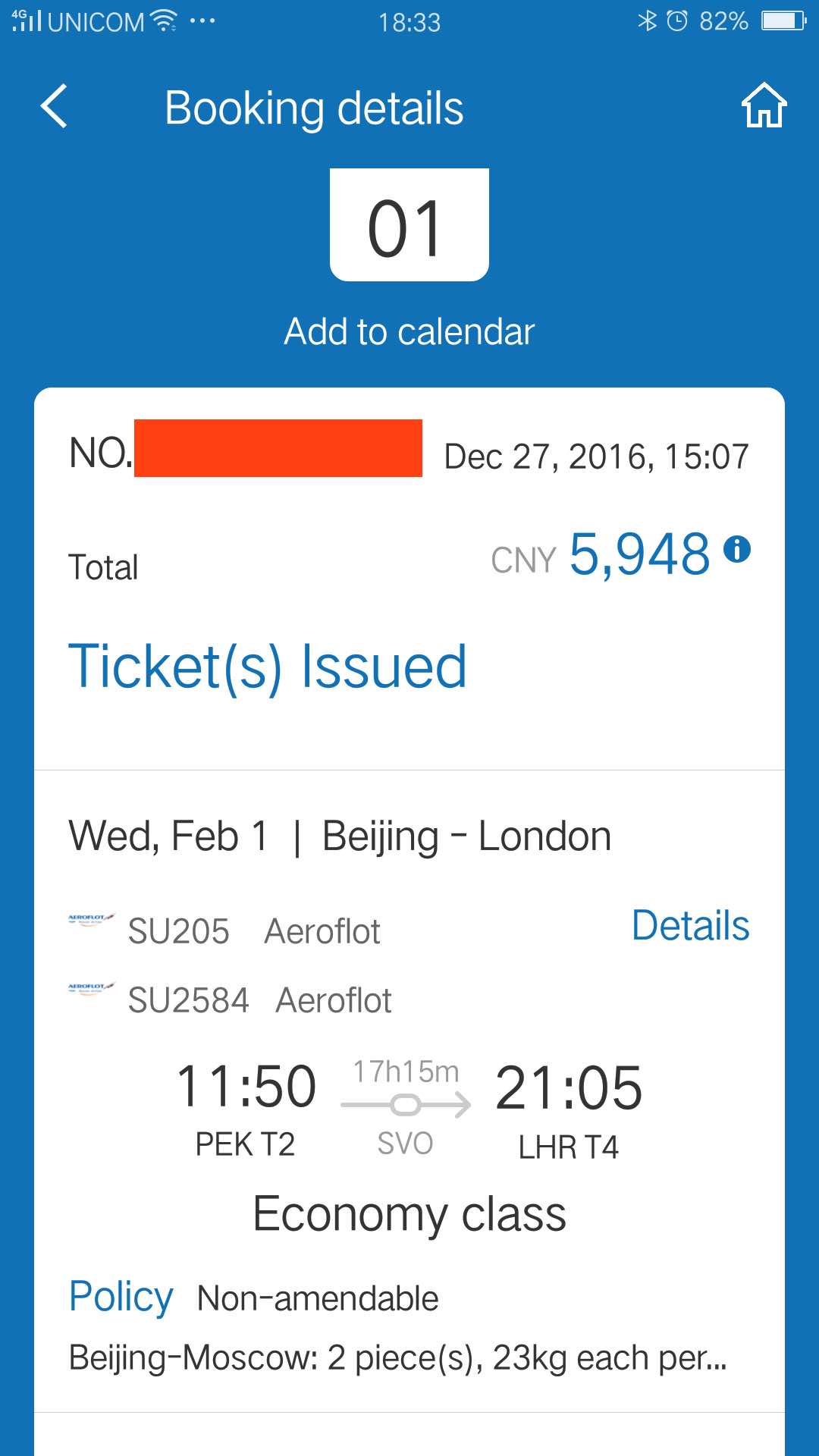Tap the Bluetooth icon in status bar
This screenshot has width=819, height=1456.
(x=648, y=20)
